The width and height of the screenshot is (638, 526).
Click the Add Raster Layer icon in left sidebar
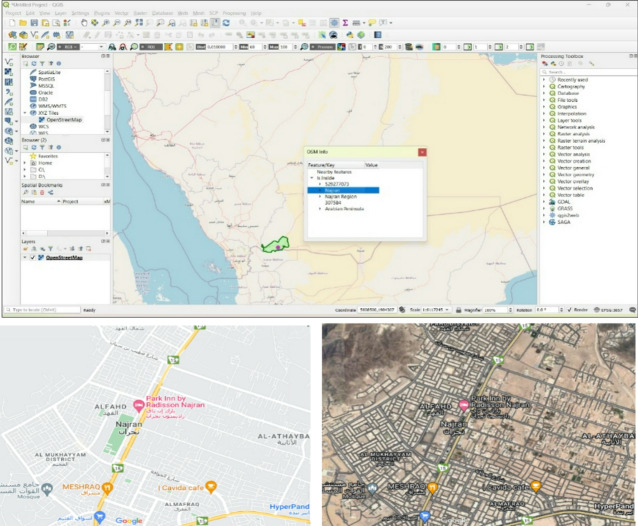[9, 72]
